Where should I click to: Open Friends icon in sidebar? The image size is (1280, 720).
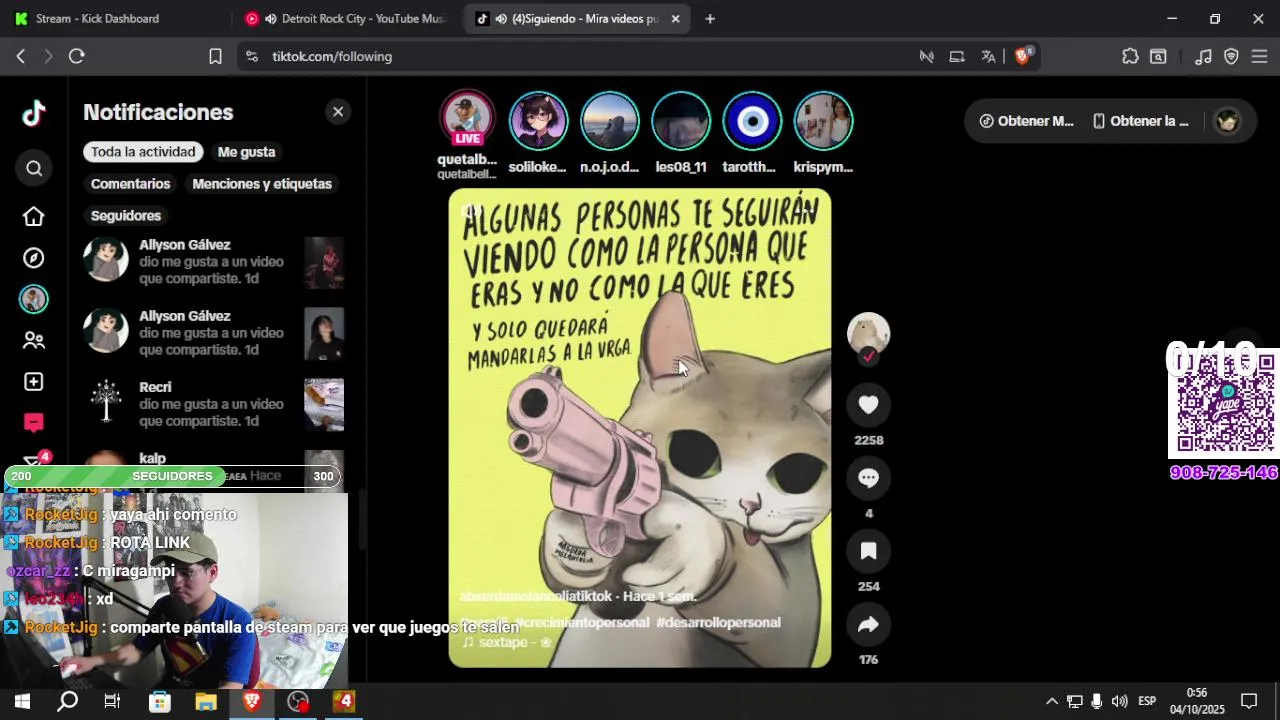34,340
